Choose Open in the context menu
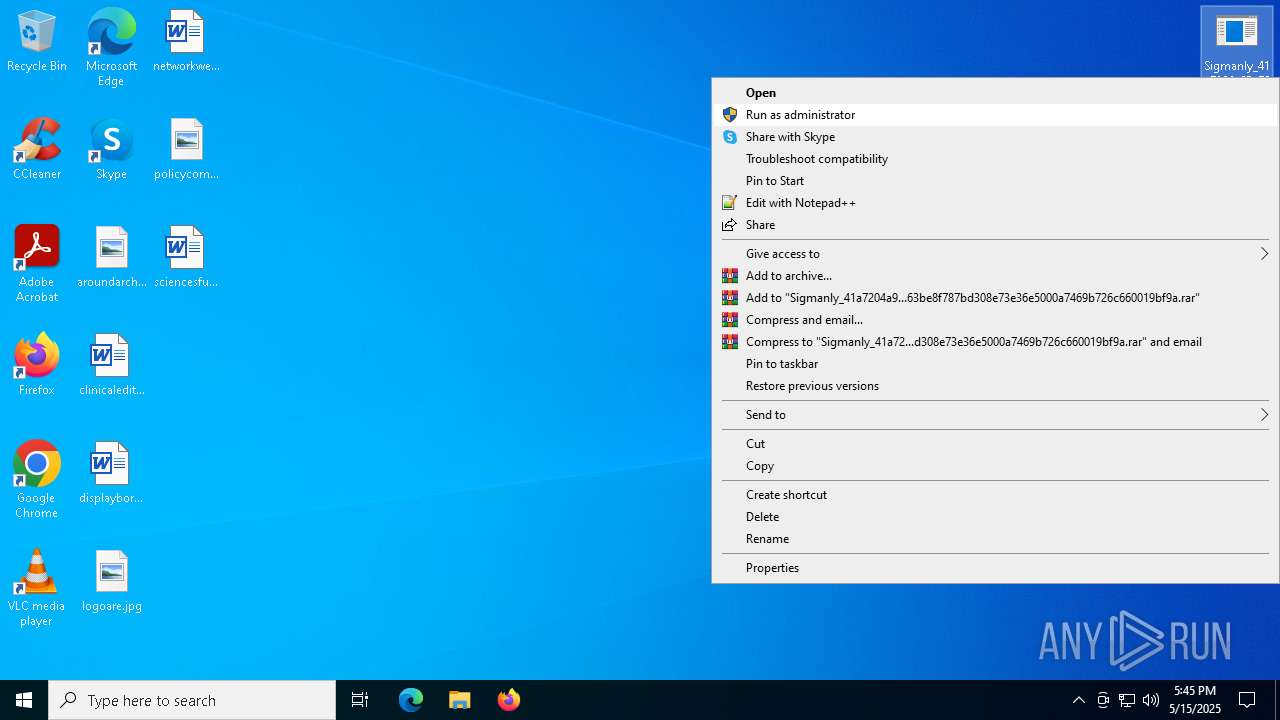Screen dimensions: 1280x720 pyautogui.click(x=995, y=93)
